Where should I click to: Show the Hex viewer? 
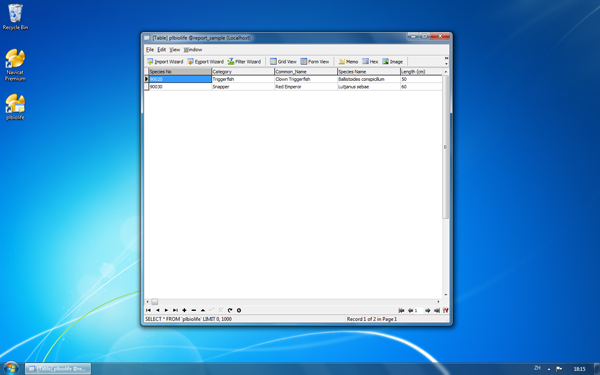[x=370, y=62]
